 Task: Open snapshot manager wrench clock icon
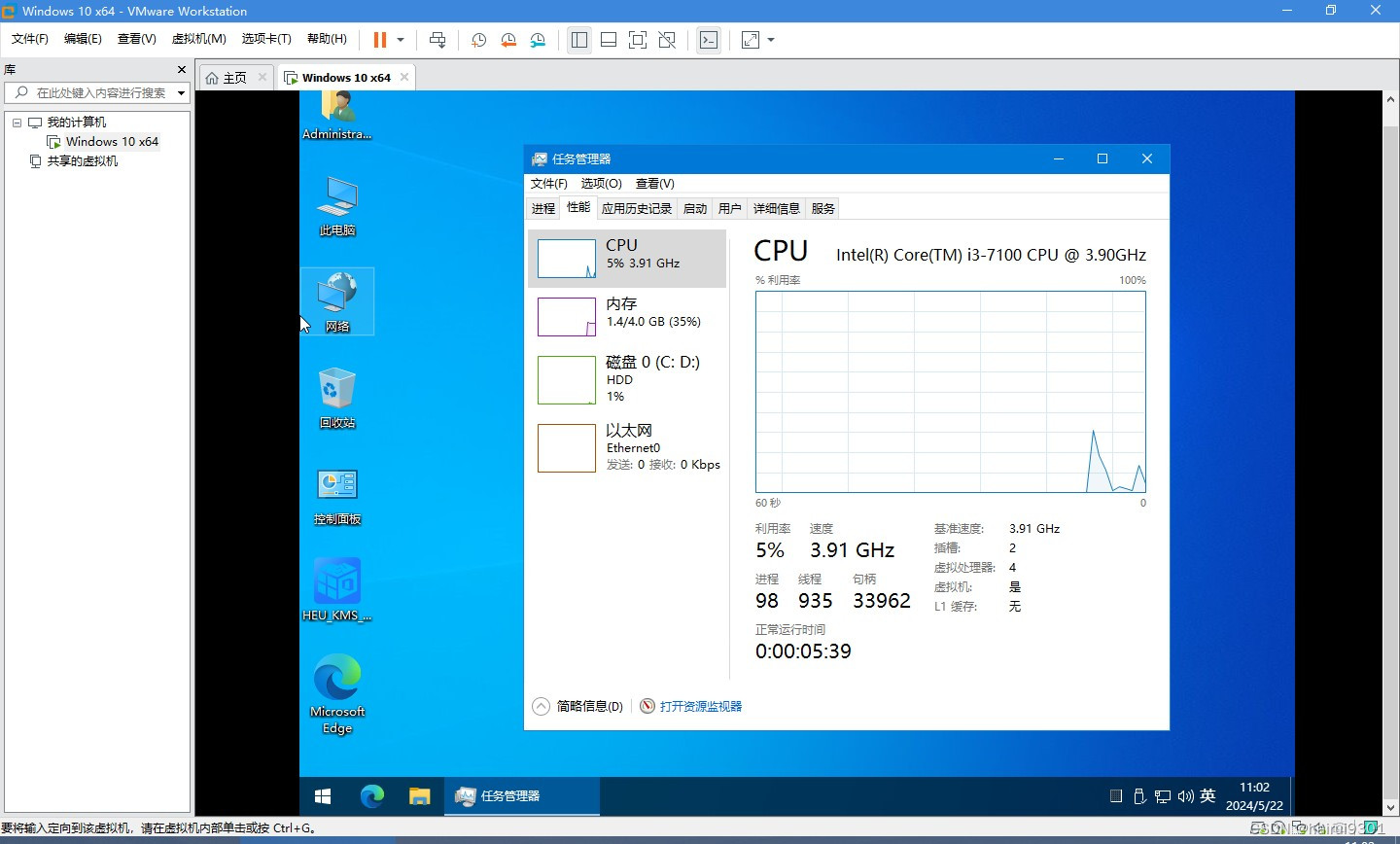pyautogui.click(x=538, y=40)
